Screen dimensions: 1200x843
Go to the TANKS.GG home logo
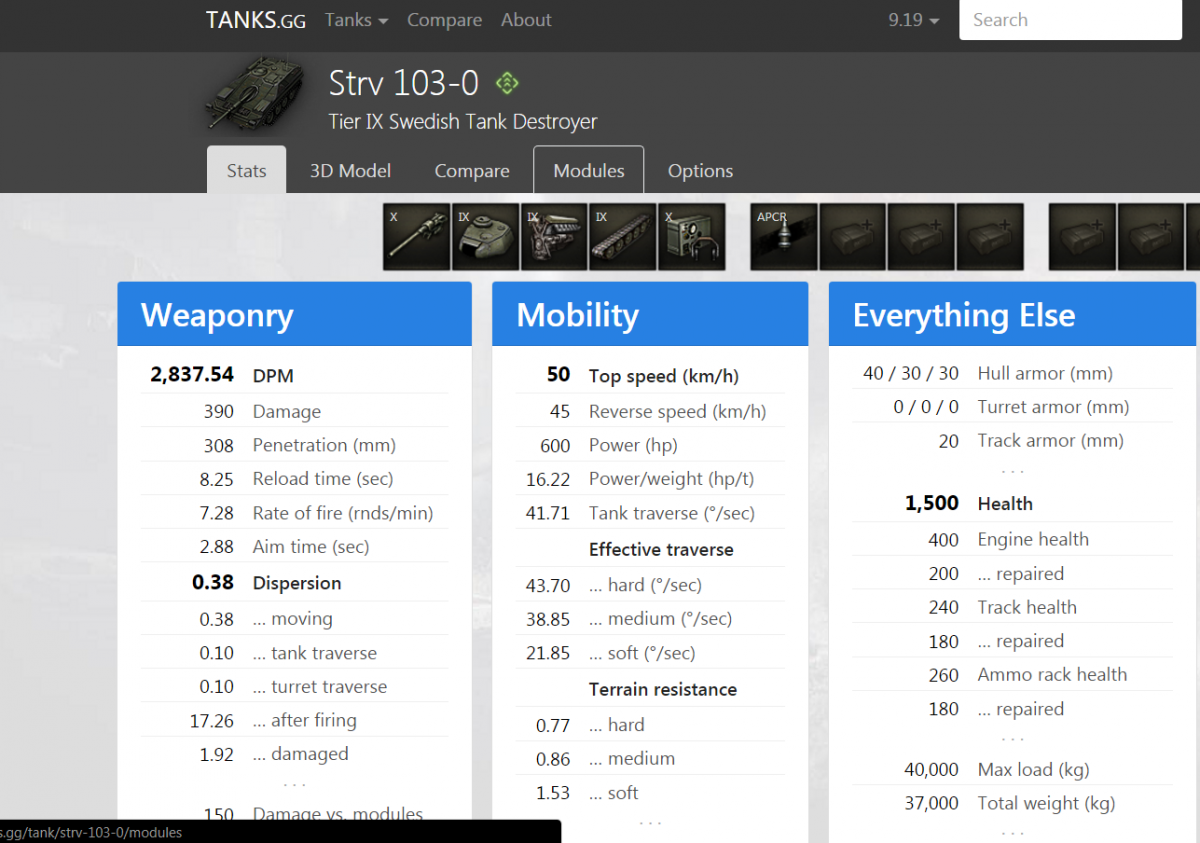[256, 20]
